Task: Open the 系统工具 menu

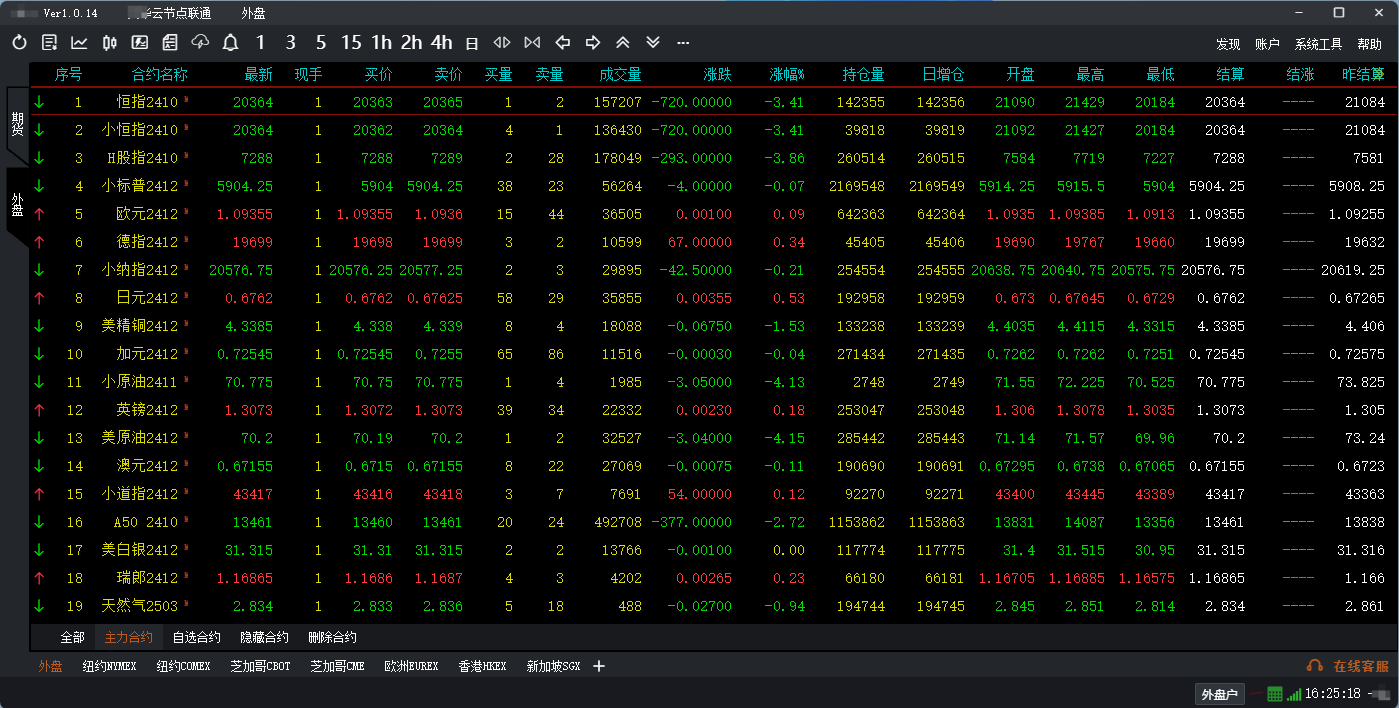Action: pos(1318,44)
